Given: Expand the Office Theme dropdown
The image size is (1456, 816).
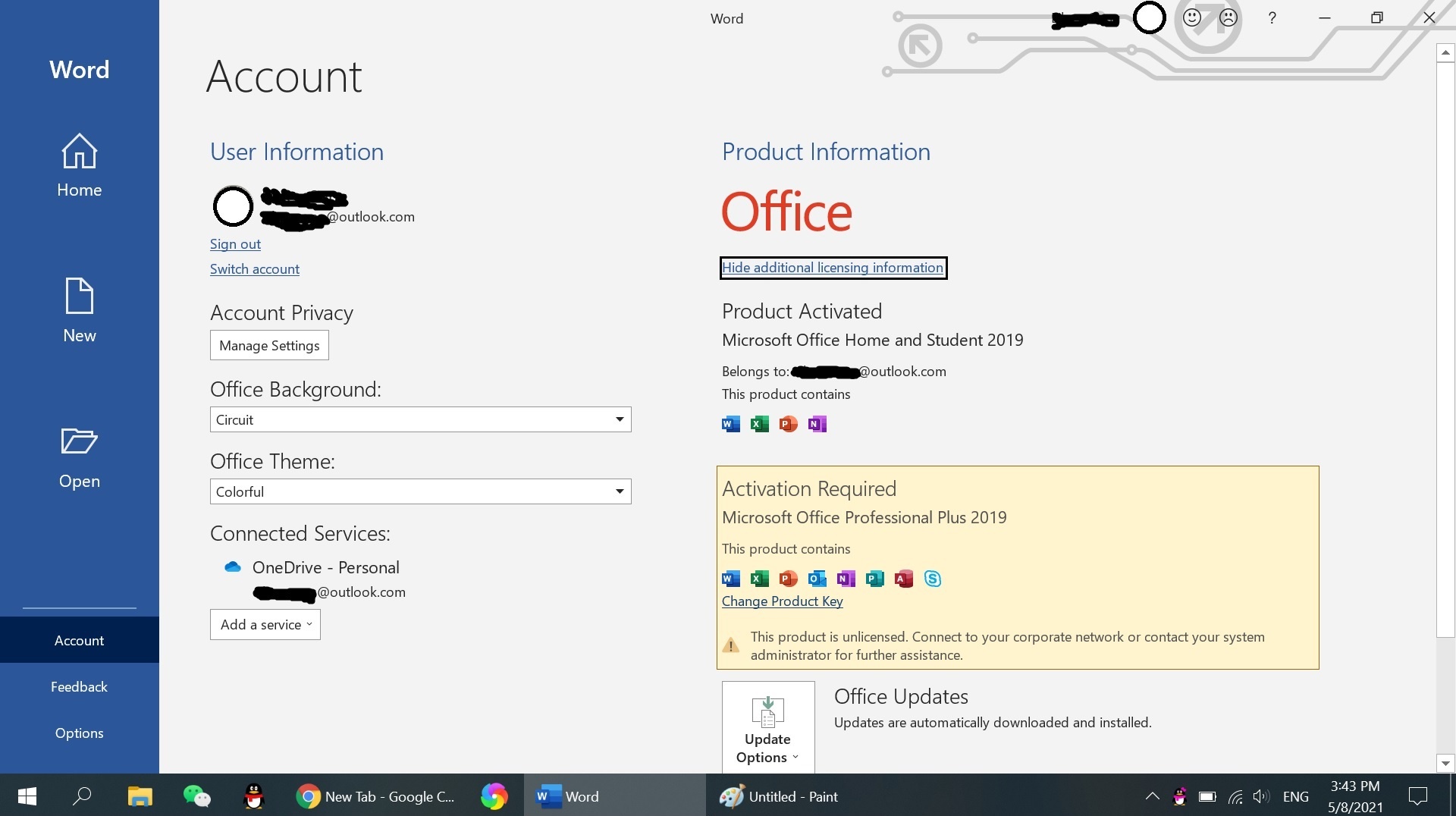Looking at the screenshot, I should click(619, 491).
